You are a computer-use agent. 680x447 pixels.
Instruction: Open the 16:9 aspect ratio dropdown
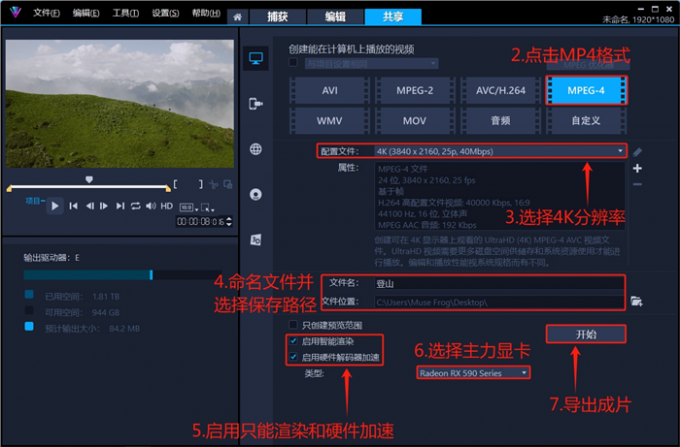coord(189,208)
